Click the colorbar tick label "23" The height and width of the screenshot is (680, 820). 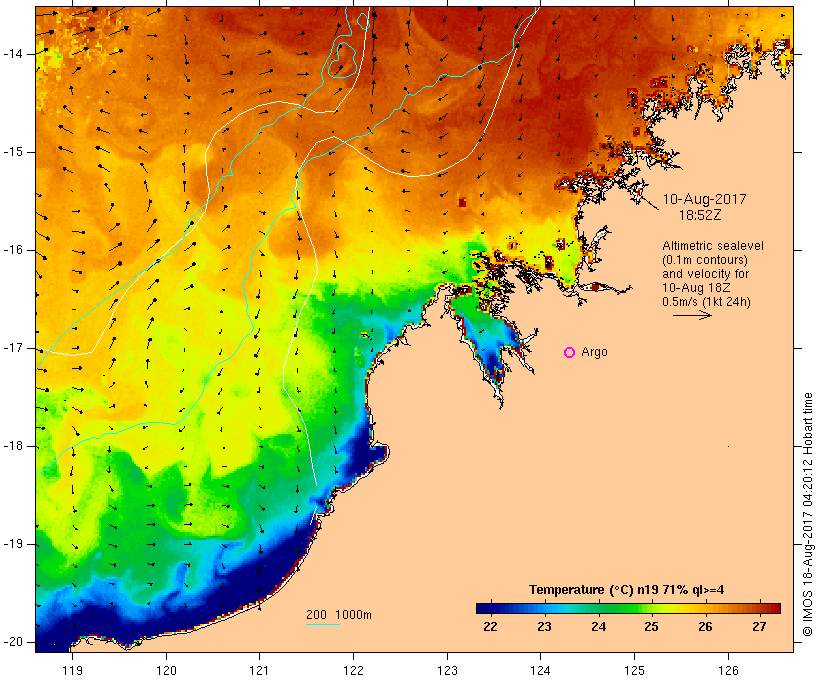[x=544, y=627]
